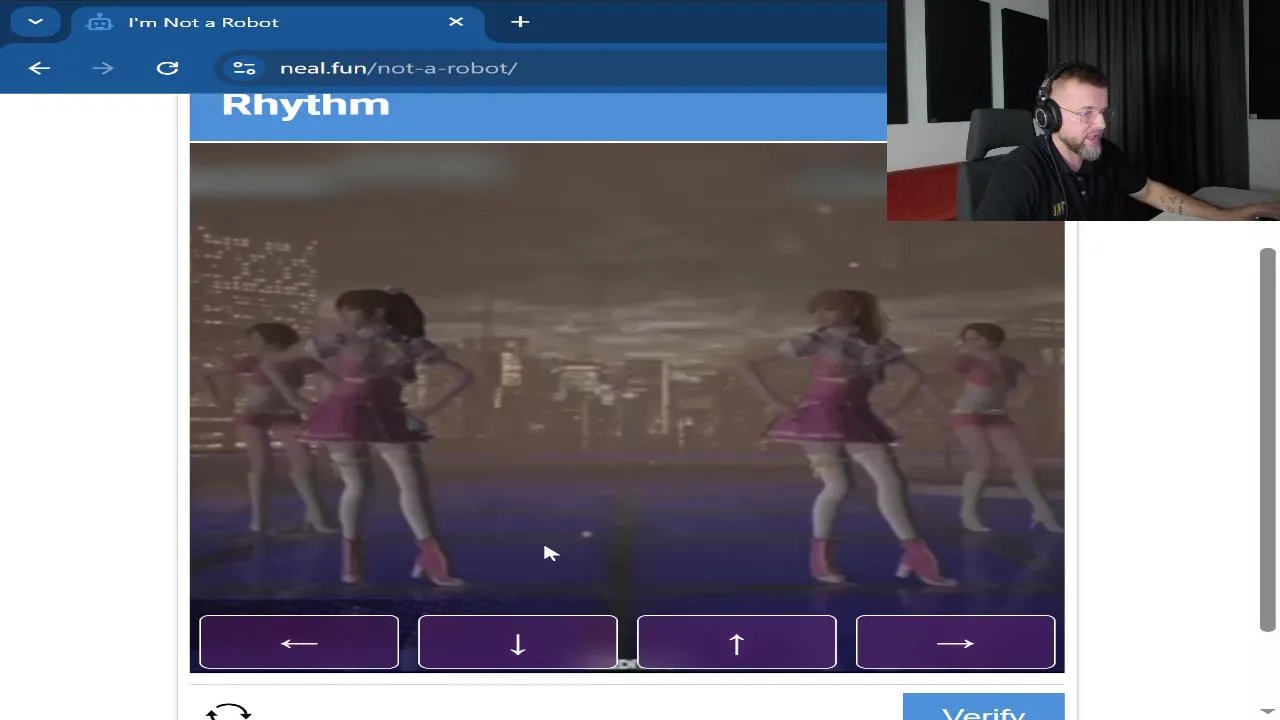Select the I'm Not a Robot tab
Screen dimensions: 1280x720
pyautogui.click(x=277, y=22)
